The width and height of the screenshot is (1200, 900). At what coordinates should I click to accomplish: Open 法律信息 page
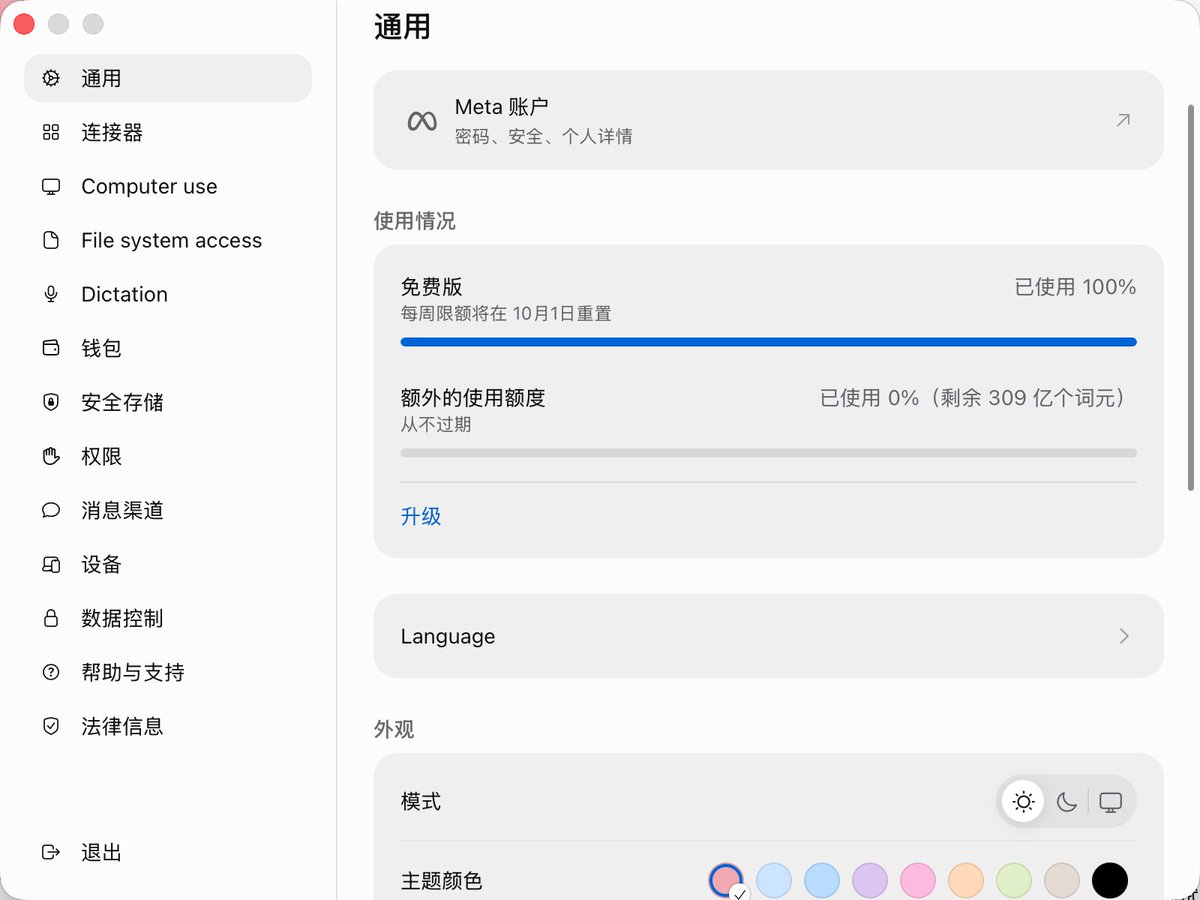click(168, 726)
